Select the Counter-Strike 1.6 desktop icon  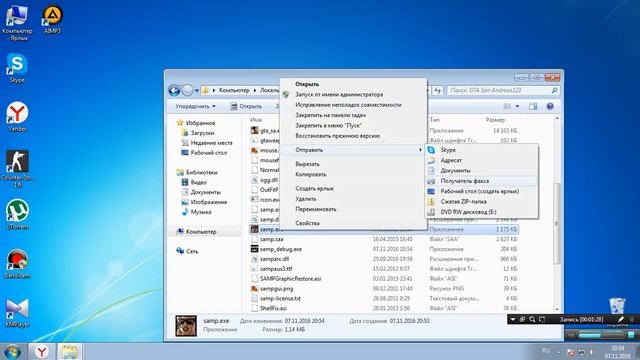[x=17, y=168]
